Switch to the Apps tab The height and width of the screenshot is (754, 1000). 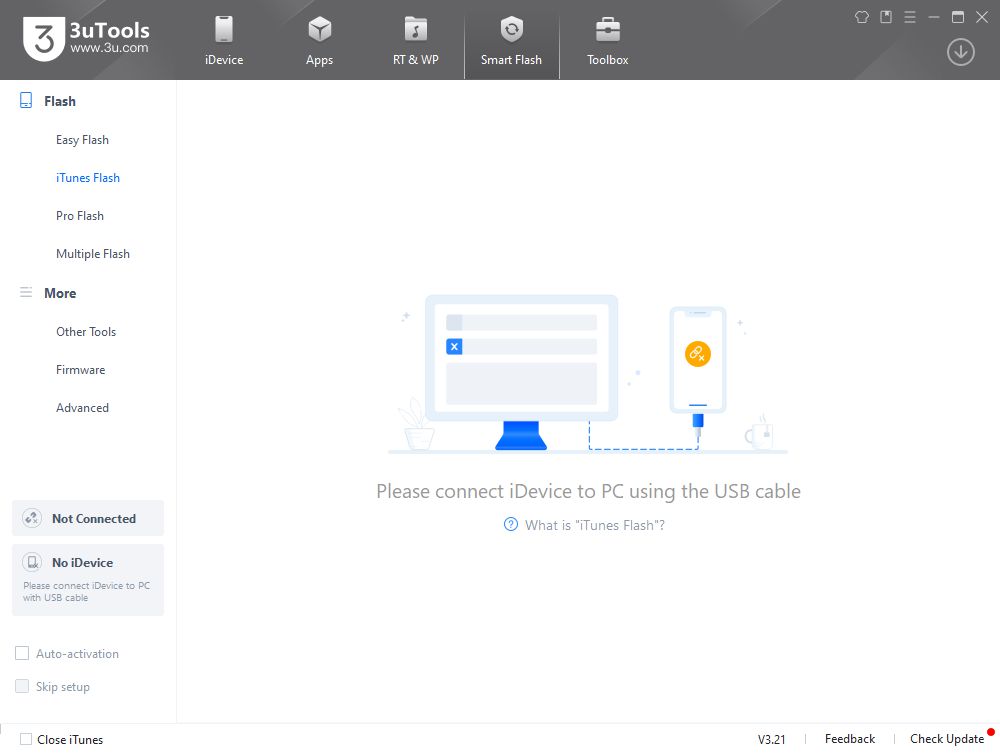(x=320, y=41)
